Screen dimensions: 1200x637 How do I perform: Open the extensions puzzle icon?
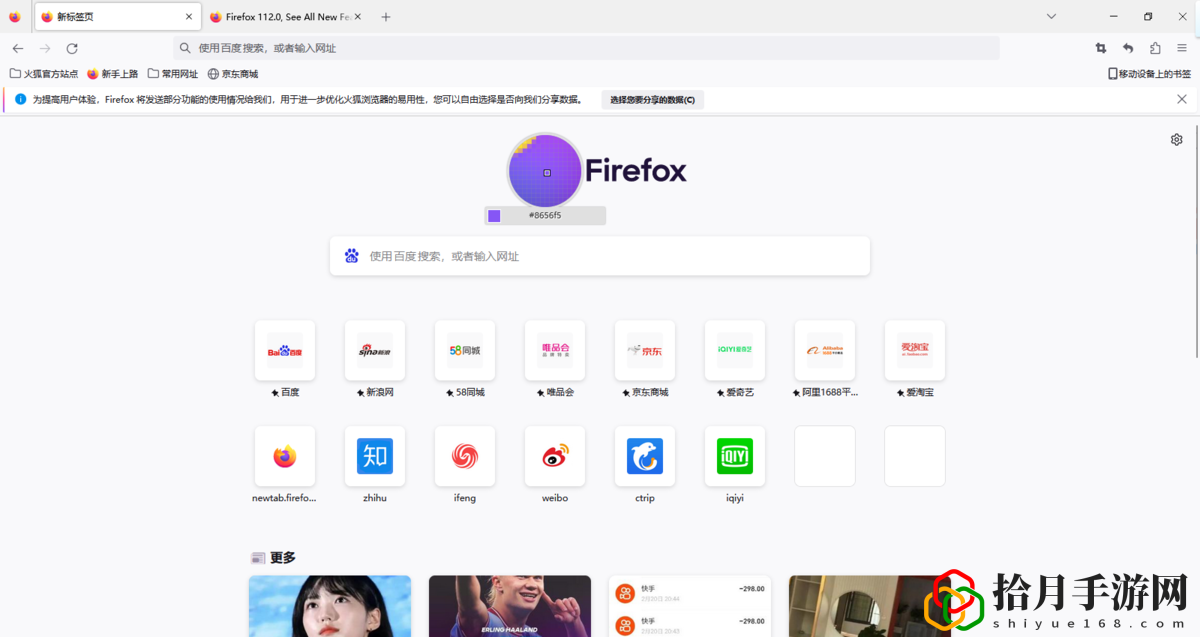(x=1155, y=48)
